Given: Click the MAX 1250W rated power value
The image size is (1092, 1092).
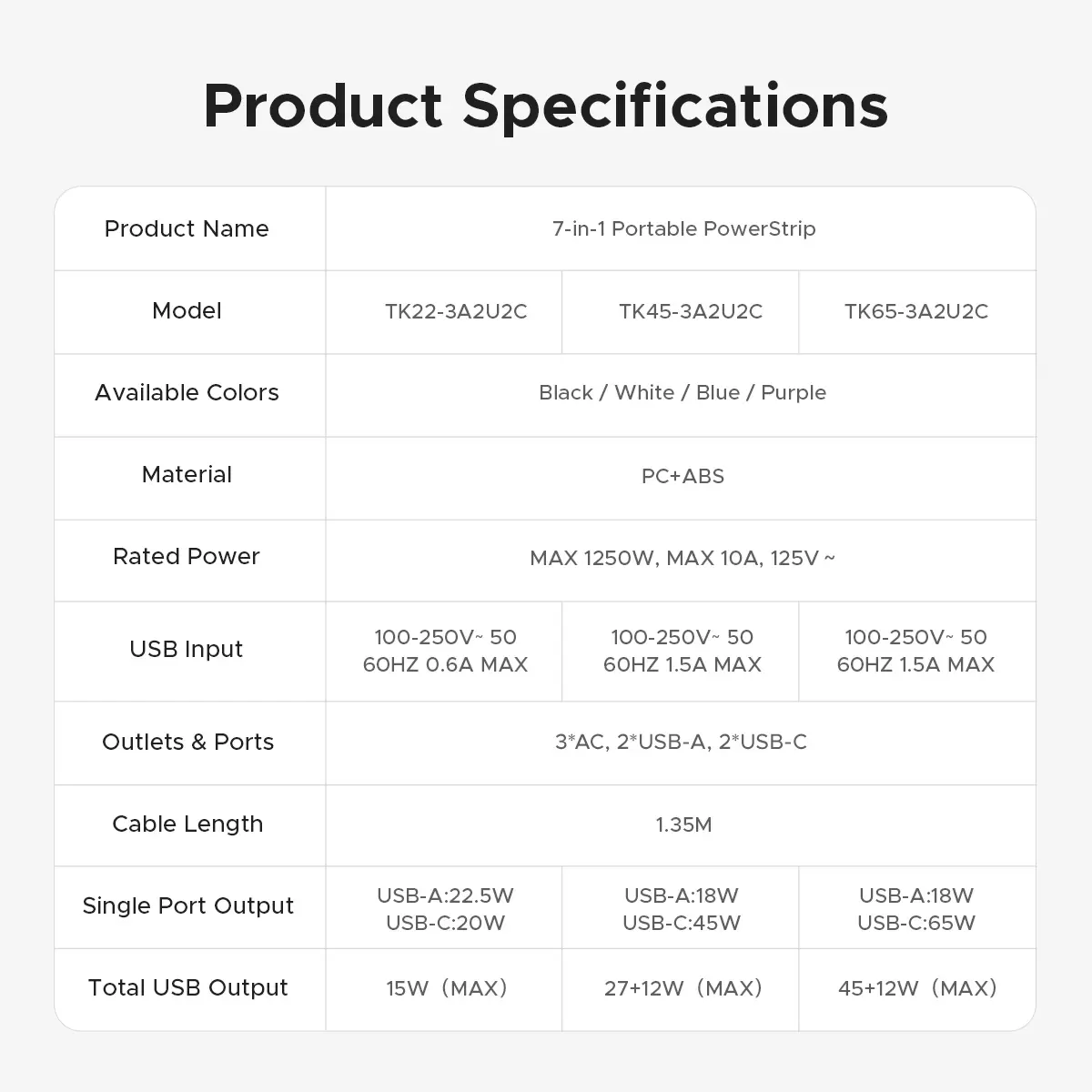Looking at the screenshot, I should pyautogui.click(x=682, y=558).
